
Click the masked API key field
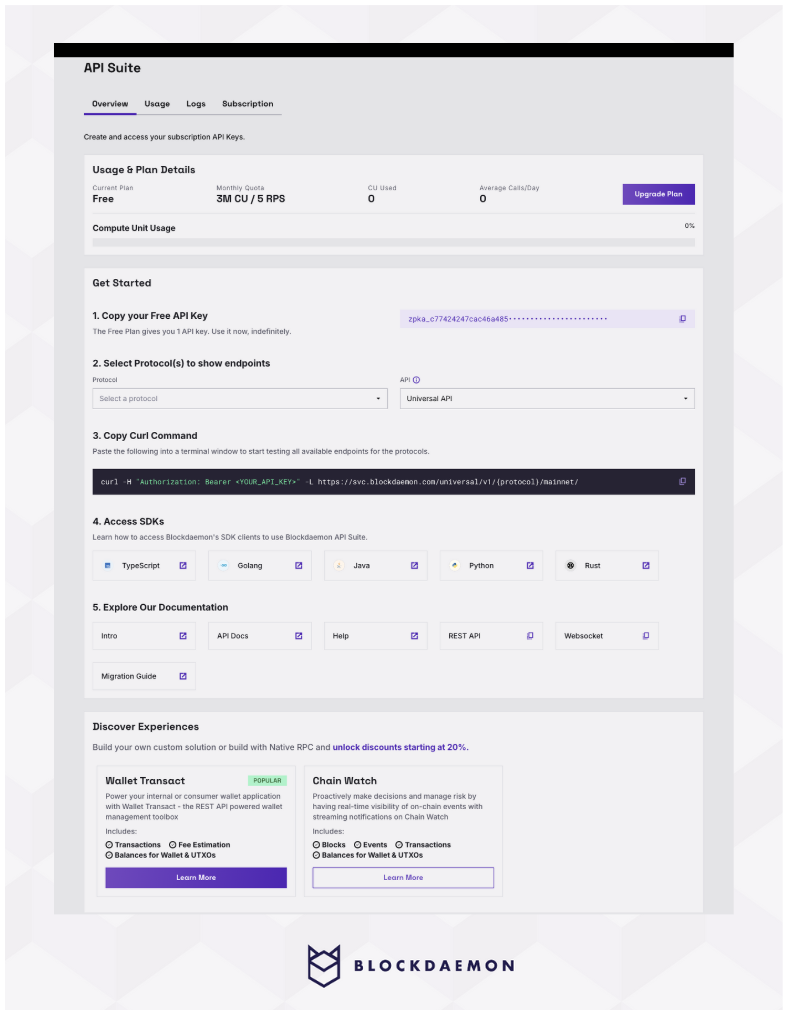[547, 319]
